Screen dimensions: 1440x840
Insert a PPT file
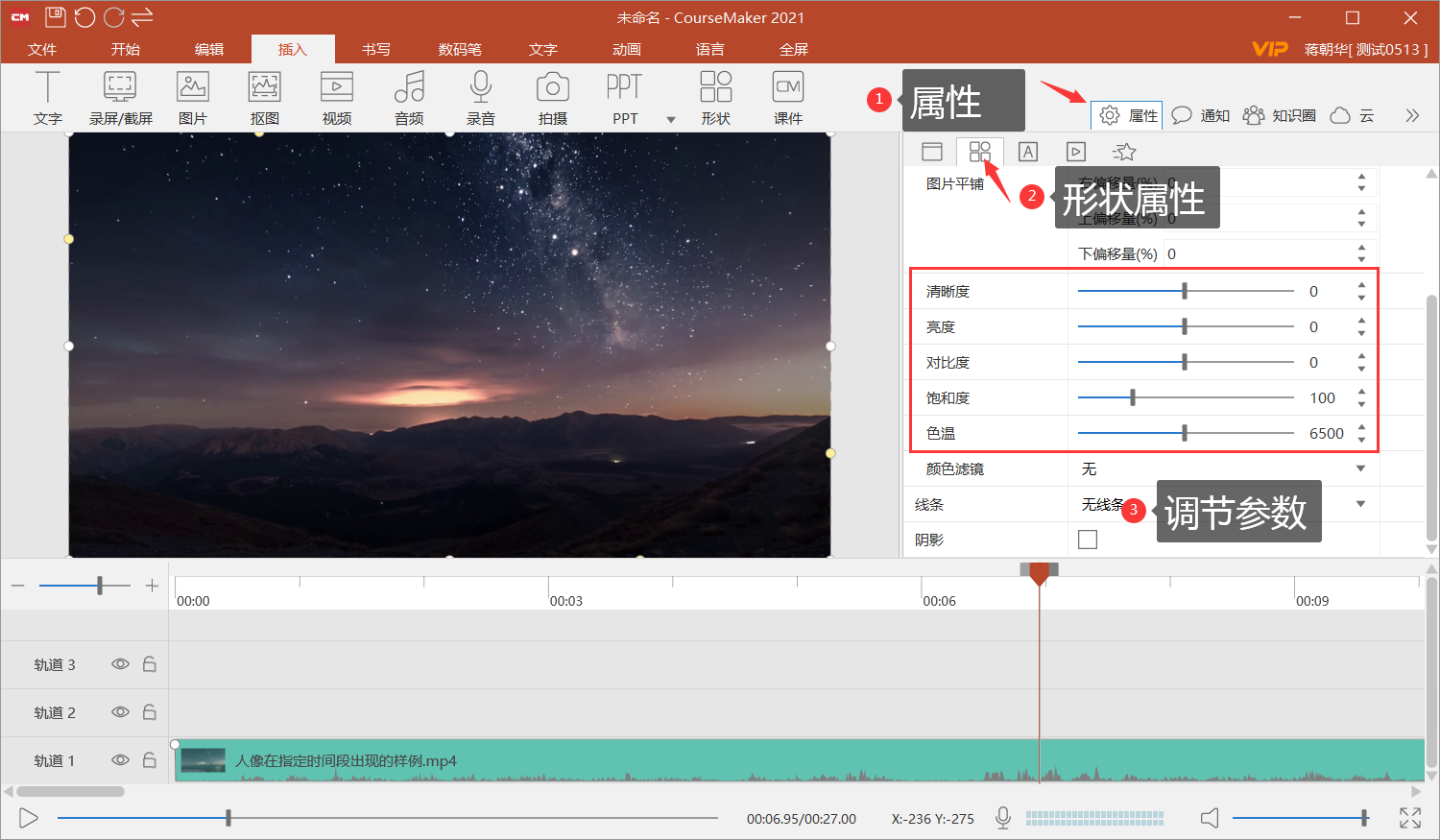pos(625,98)
